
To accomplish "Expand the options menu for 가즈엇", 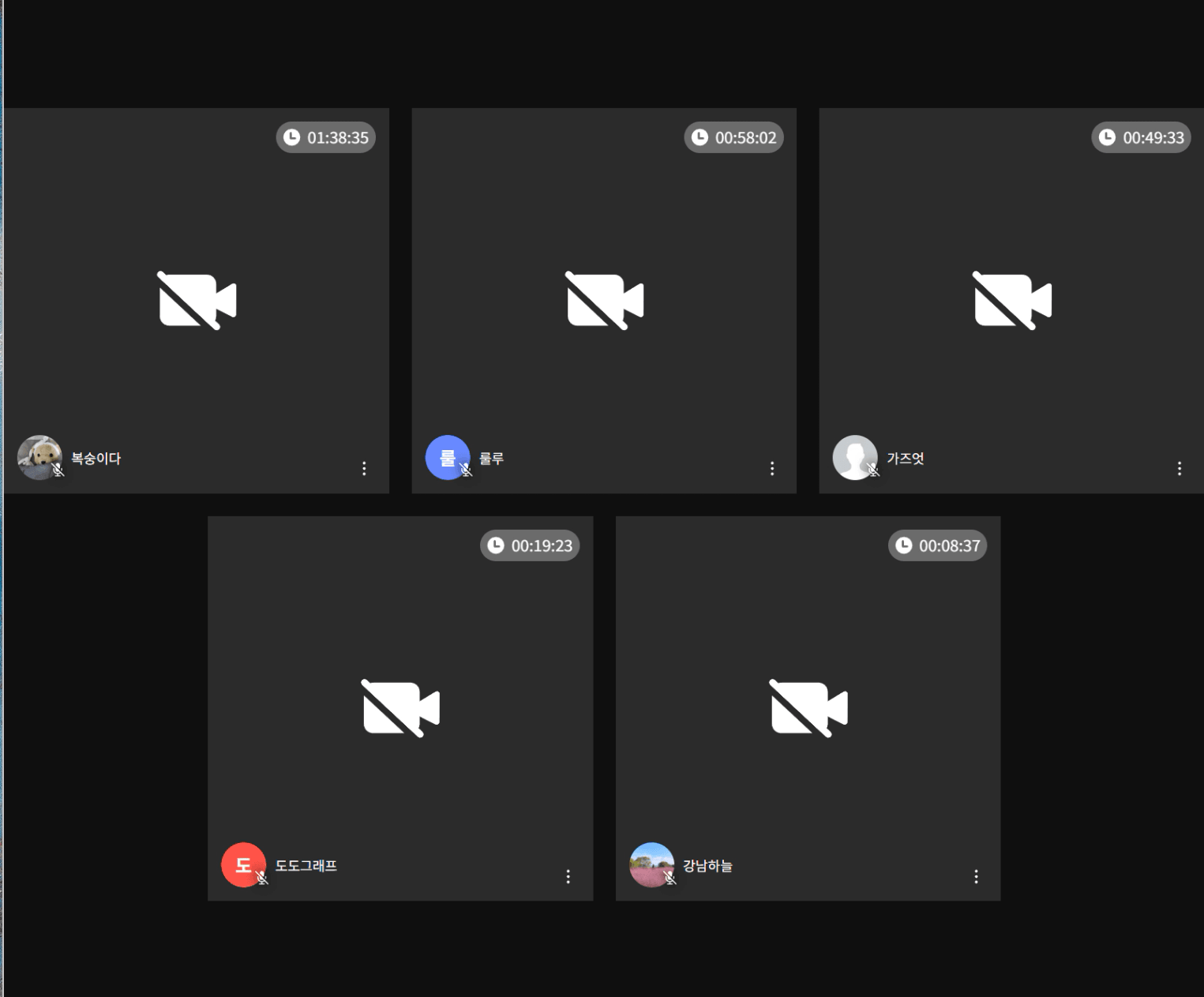I will tap(1180, 468).
